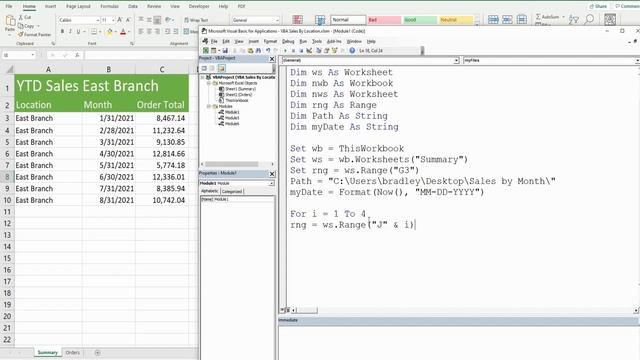Open the Excel Name Box dropdown
This screenshot has height=360, width=640.
33,55
